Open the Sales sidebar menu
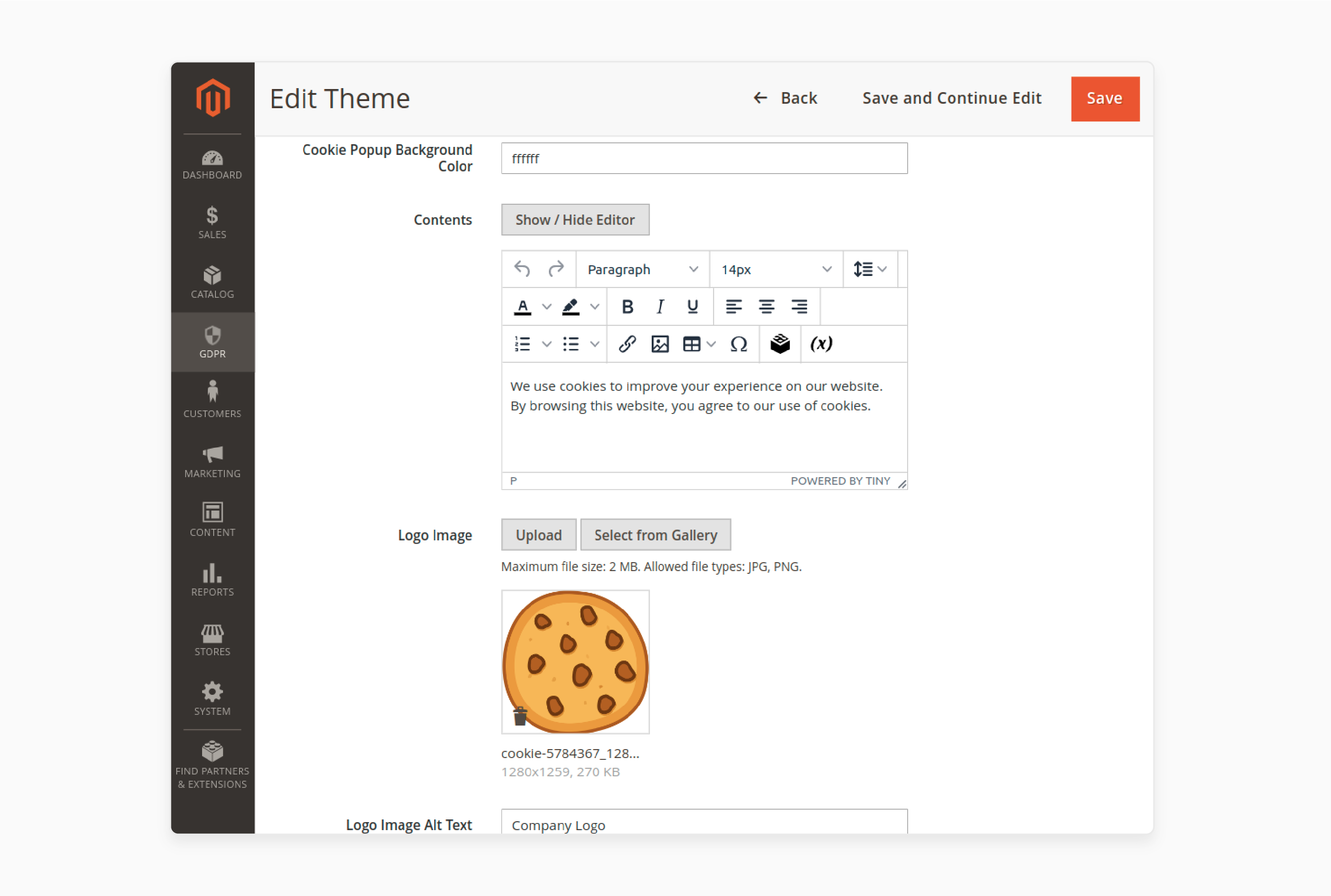 tap(213, 223)
